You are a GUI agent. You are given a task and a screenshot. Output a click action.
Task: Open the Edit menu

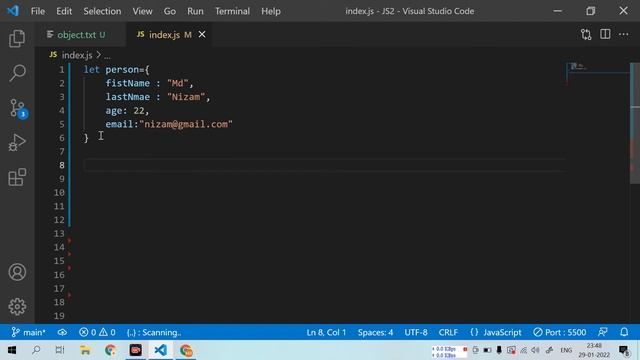(64, 11)
